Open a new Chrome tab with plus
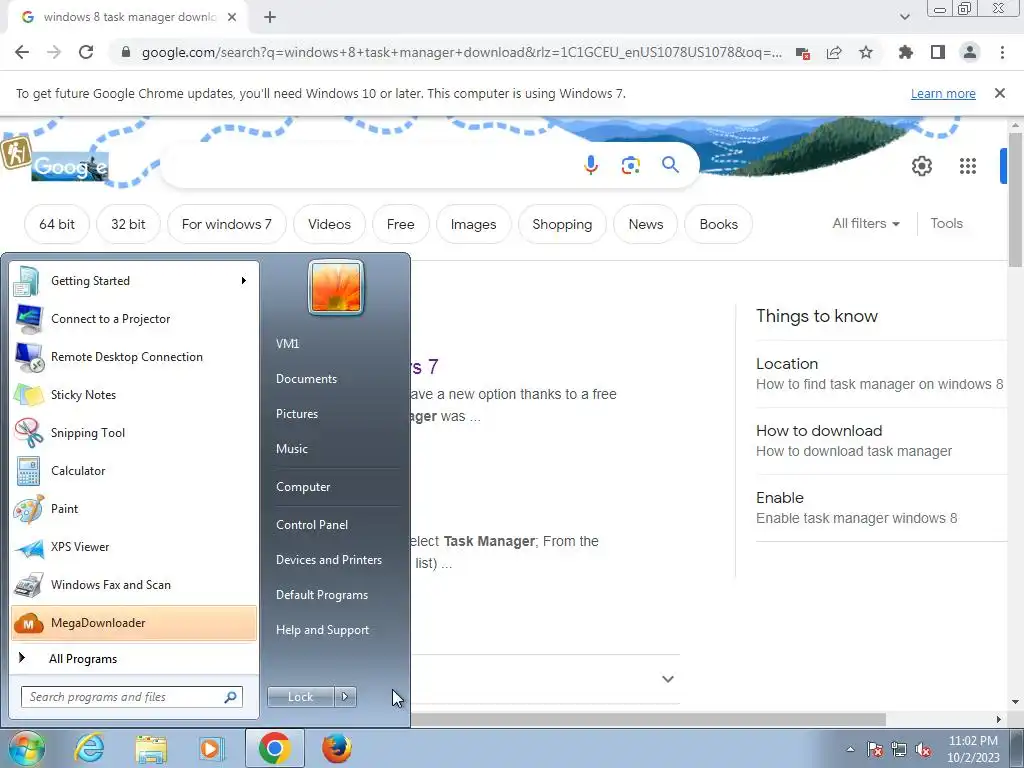The height and width of the screenshot is (768, 1024). (x=270, y=18)
